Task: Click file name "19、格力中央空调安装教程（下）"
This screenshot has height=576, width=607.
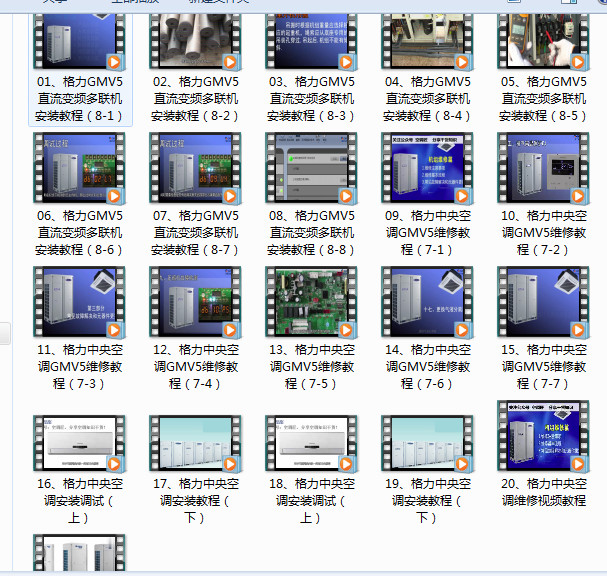Action: [x=427, y=501]
